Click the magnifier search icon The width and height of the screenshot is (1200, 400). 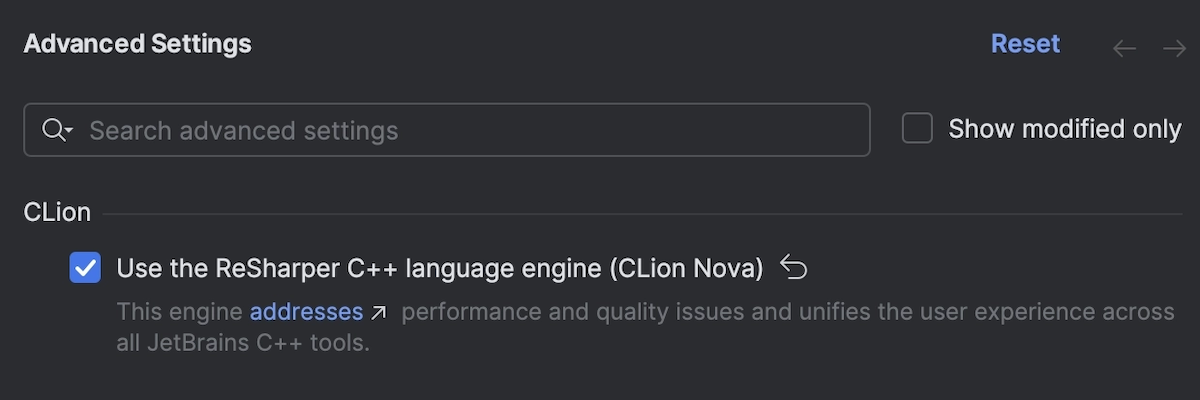[52, 130]
